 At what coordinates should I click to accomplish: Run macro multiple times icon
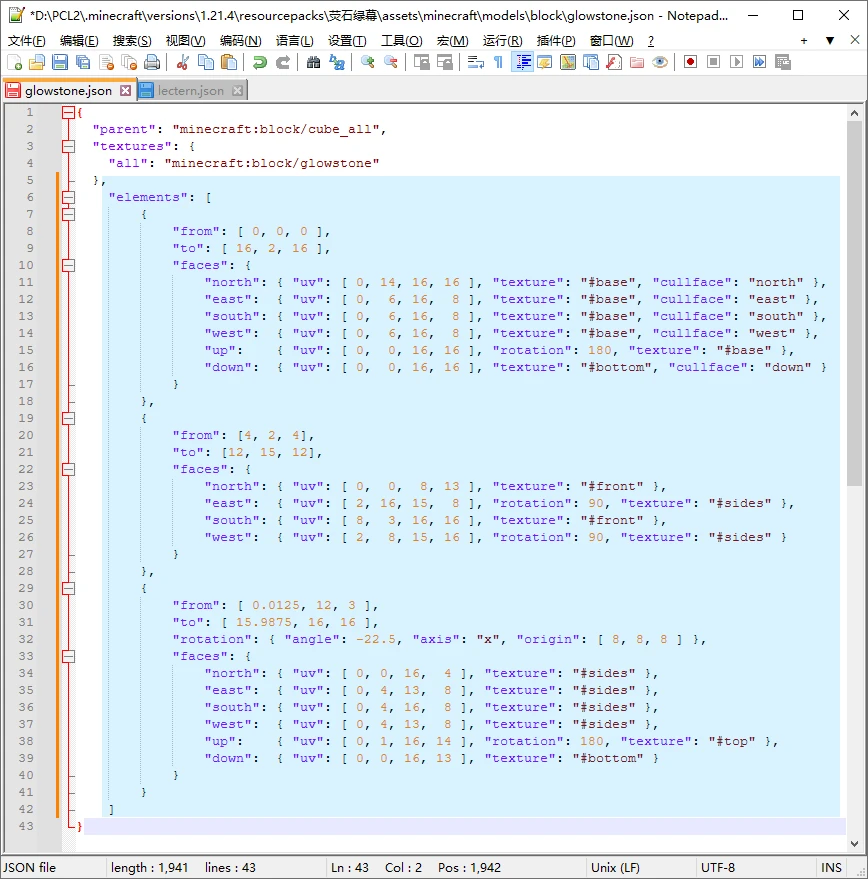pyautogui.click(x=759, y=62)
